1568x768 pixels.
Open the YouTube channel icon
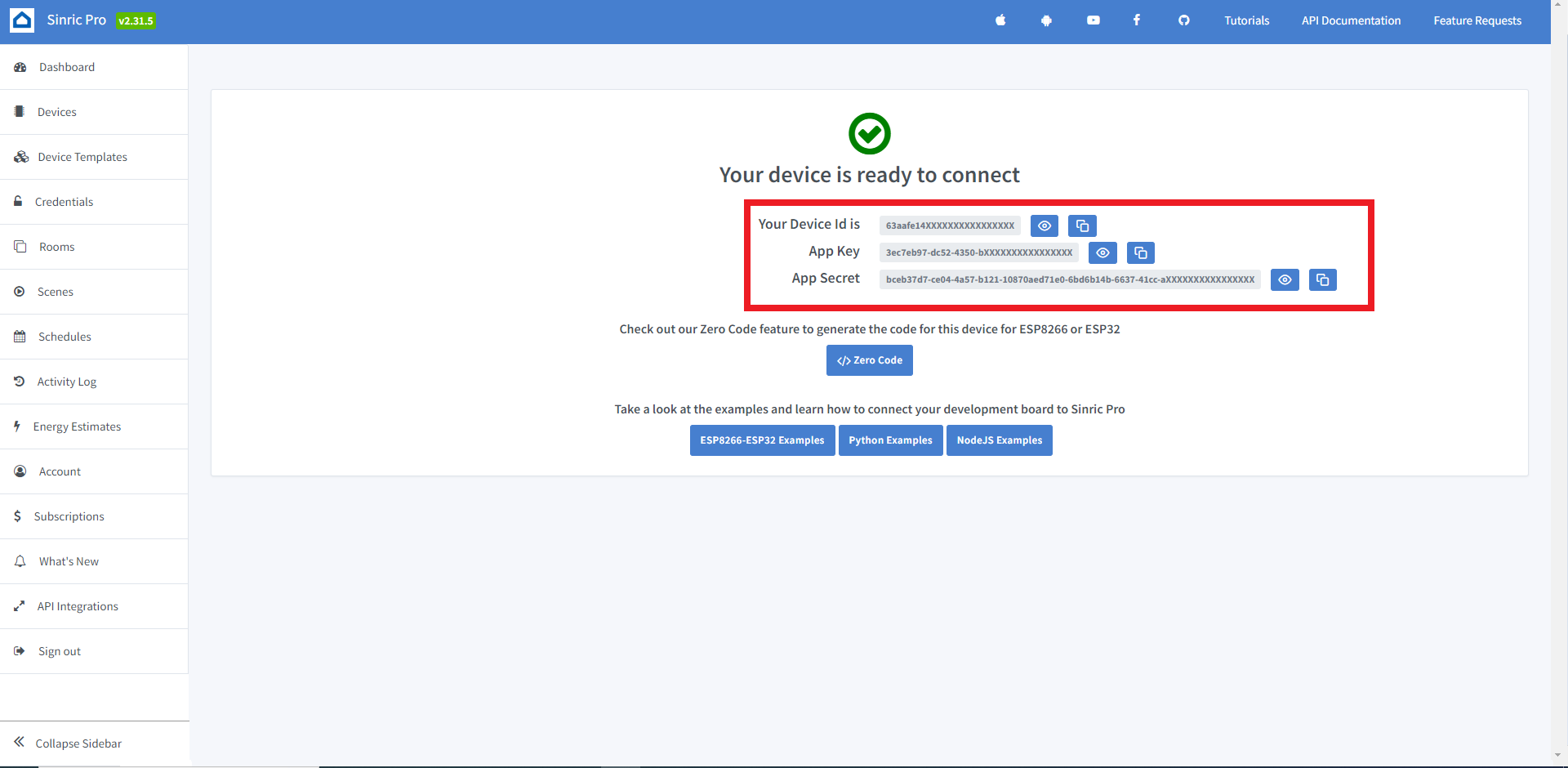[1094, 20]
